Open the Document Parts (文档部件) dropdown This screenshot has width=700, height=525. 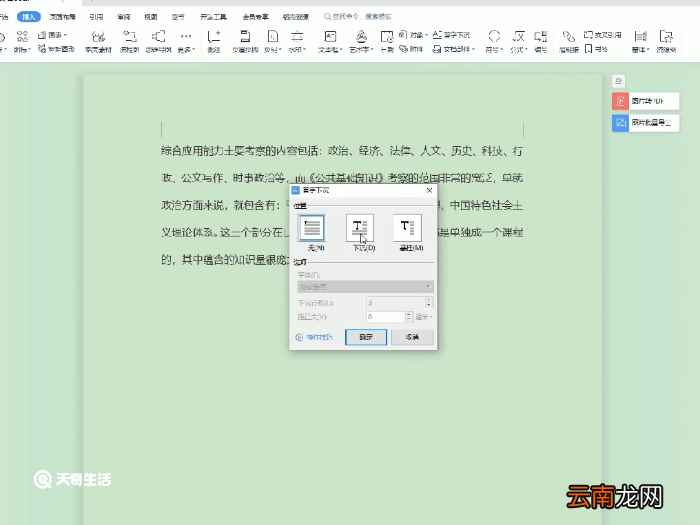pos(454,49)
